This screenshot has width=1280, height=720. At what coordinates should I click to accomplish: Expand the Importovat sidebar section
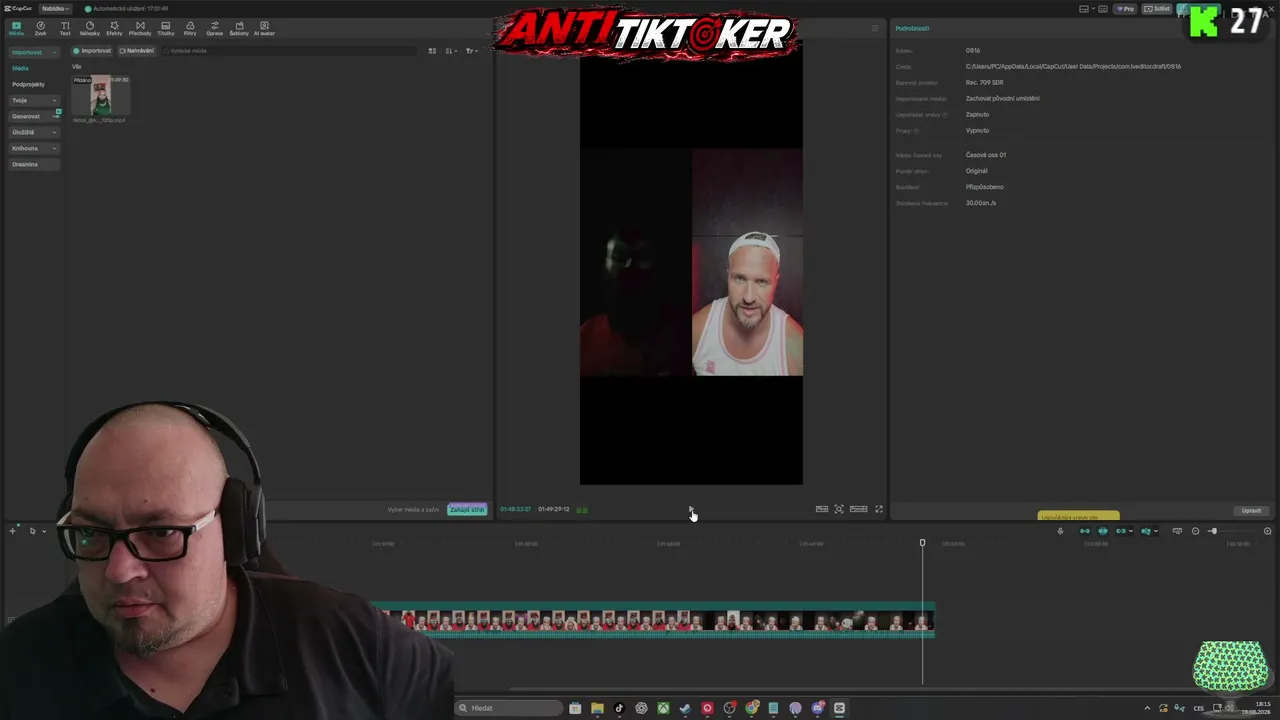[34, 52]
